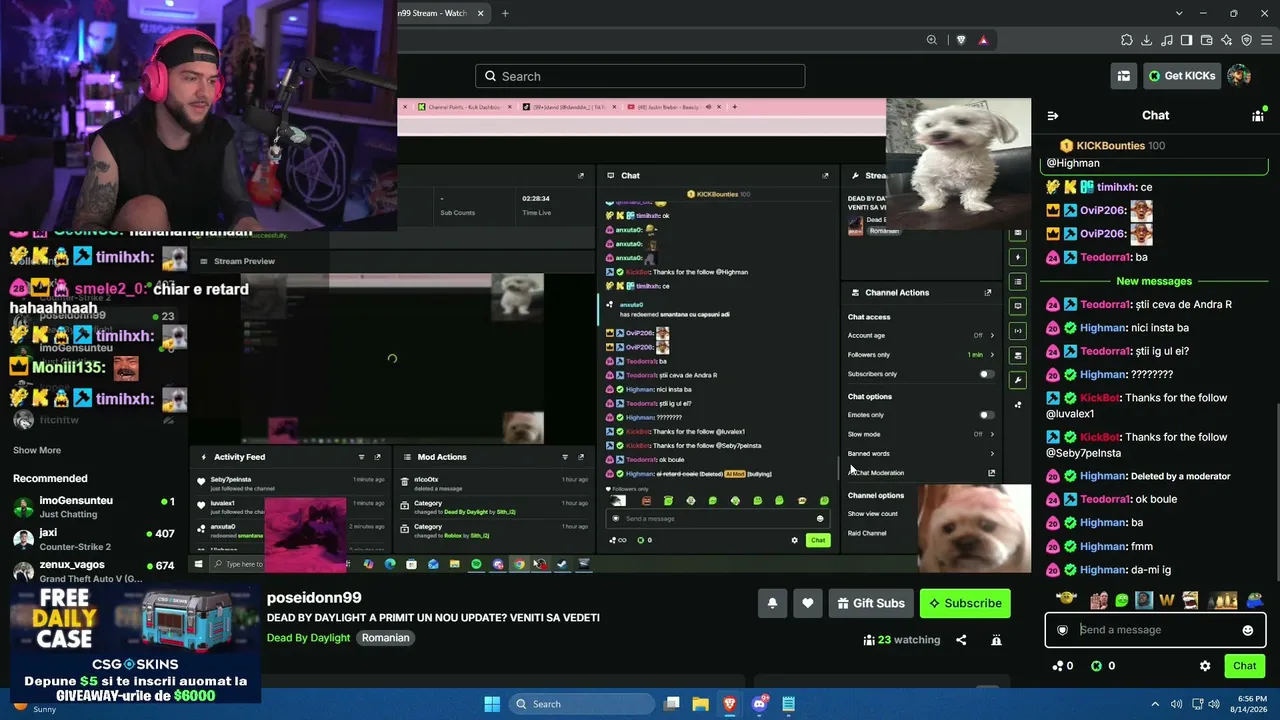
Task: Click the chat identity badge icon
Action: point(1062,630)
